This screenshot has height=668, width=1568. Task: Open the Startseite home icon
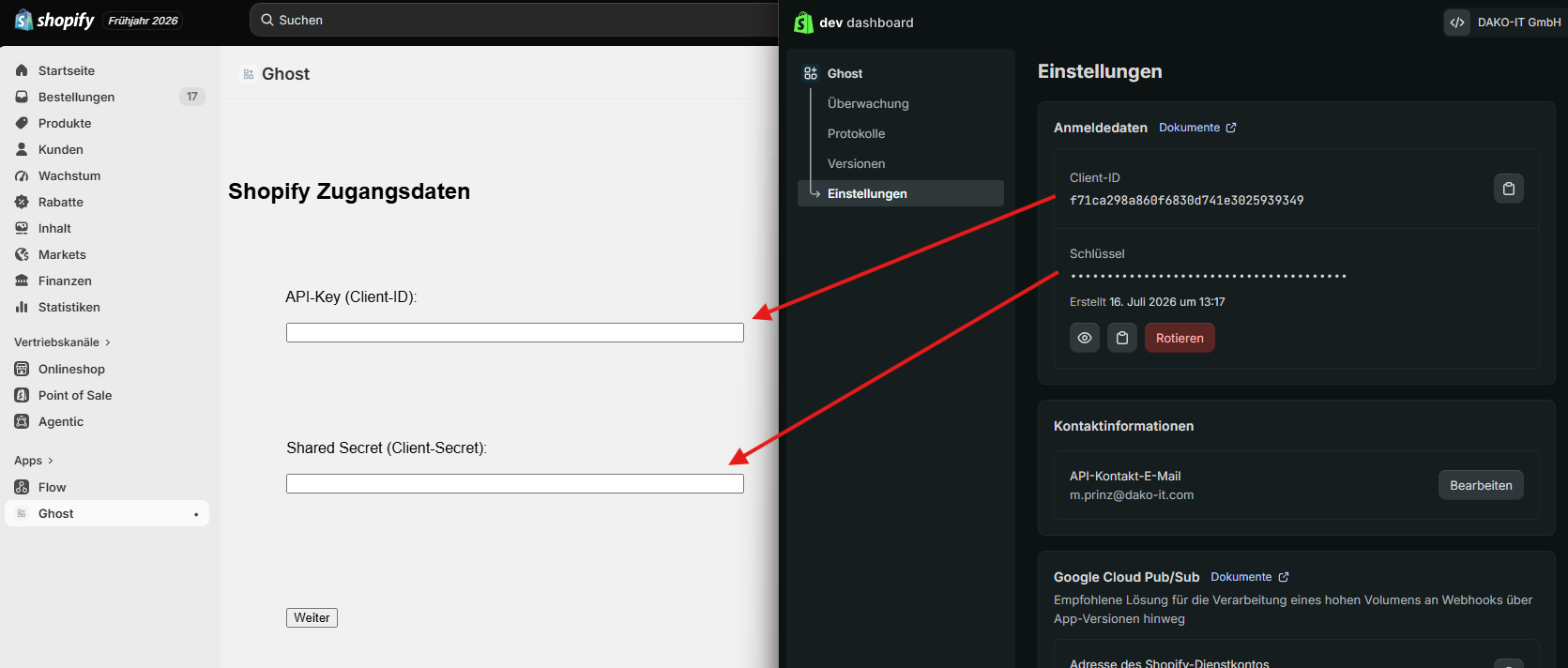(x=22, y=70)
